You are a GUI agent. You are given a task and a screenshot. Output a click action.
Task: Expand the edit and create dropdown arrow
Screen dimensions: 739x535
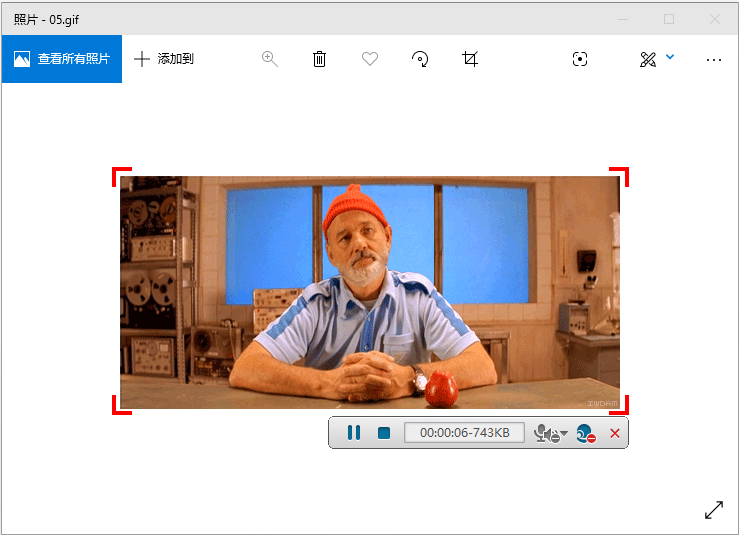[670, 57]
